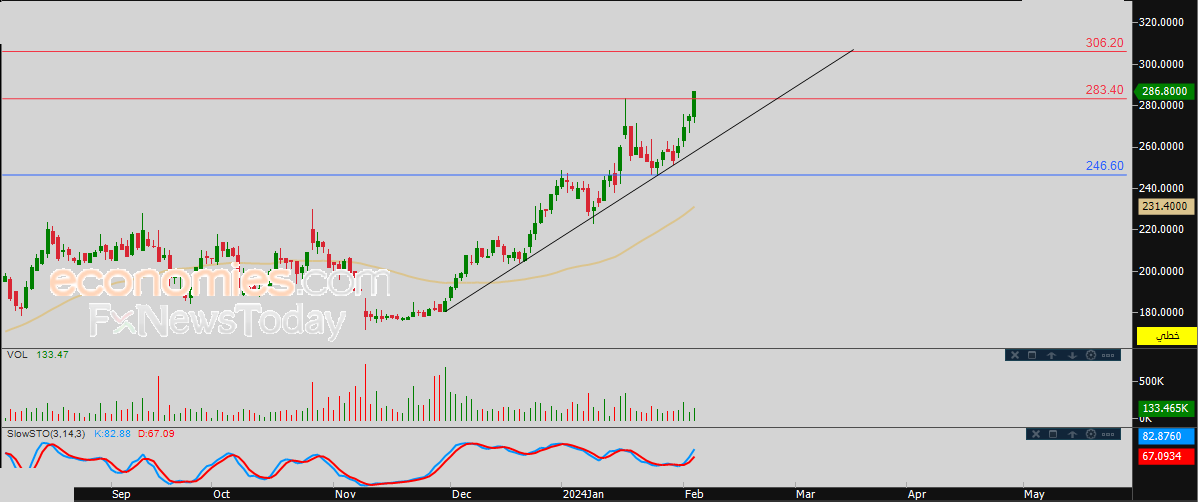Click the Sep label on time axis
The height and width of the screenshot is (502, 1198).
121,494
